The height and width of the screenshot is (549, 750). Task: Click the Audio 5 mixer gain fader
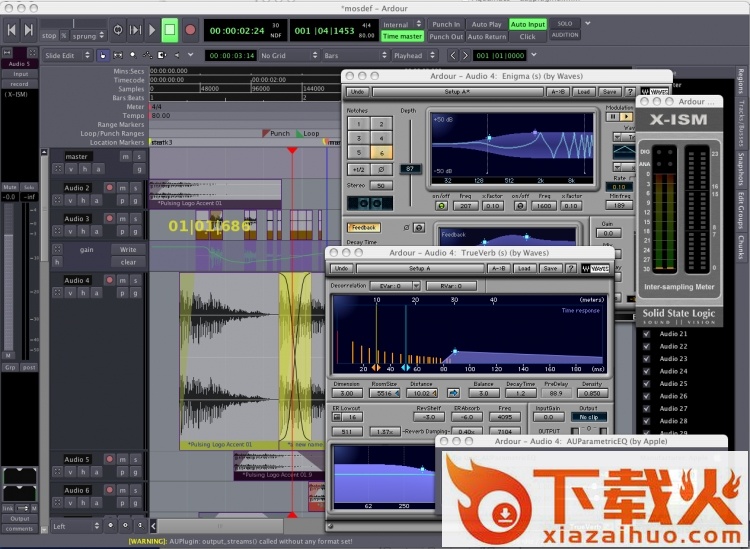[9, 277]
